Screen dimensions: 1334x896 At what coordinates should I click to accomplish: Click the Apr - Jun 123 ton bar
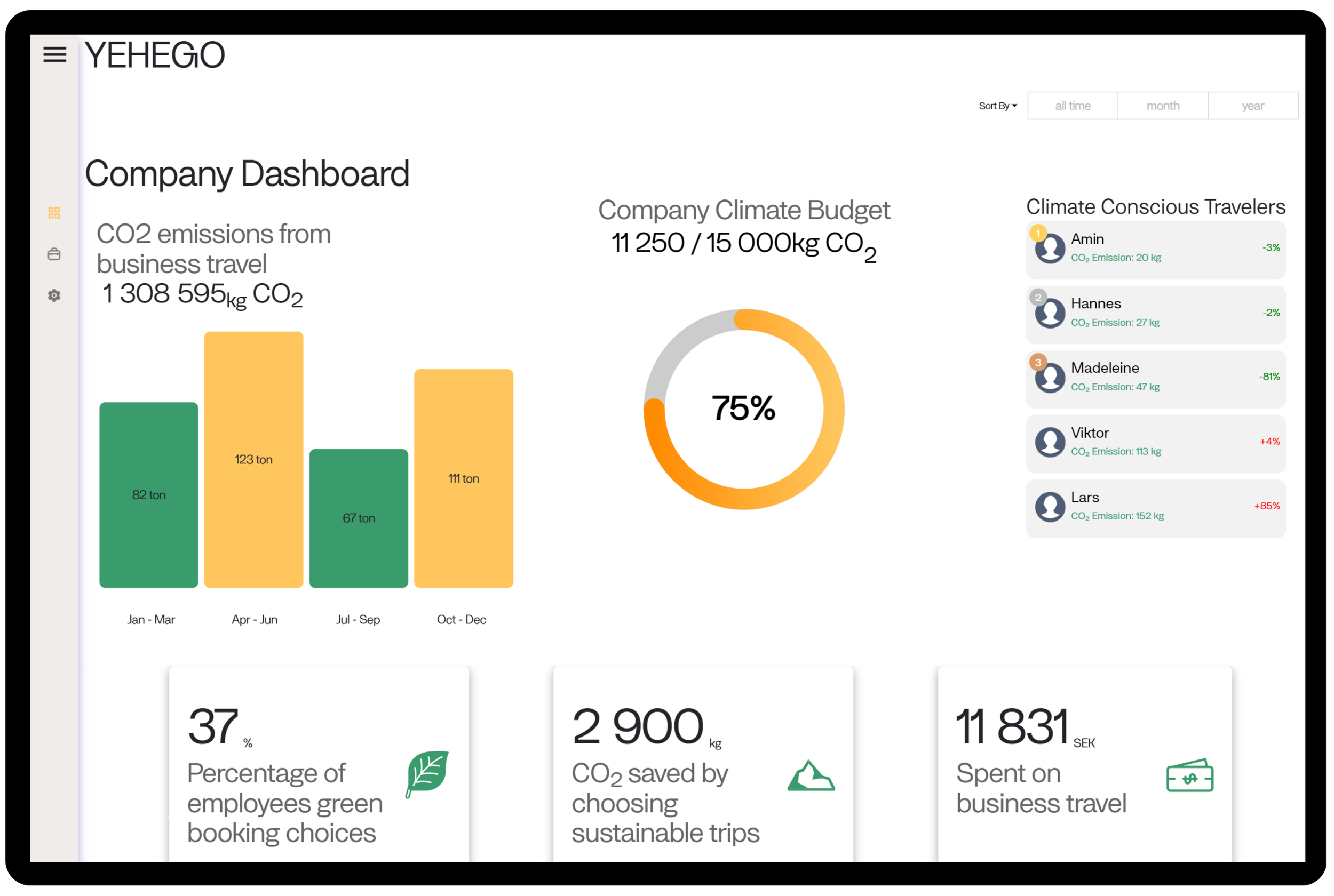pyautogui.click(x=254, y=459)
